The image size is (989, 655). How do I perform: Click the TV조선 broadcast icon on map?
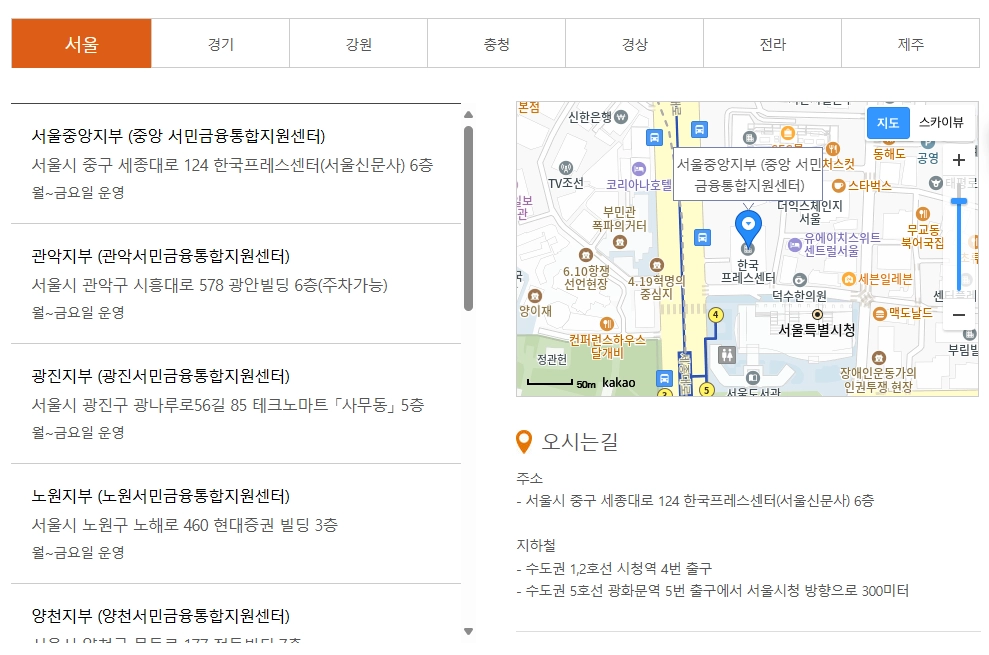[566, 168]
